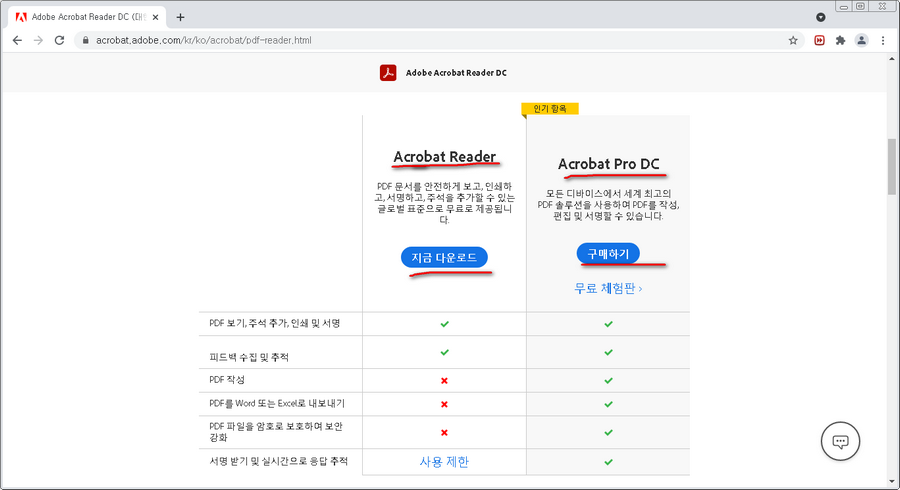Open the Chrome profile avatar
The height and width of the screenshot is (490, 900).
point(862,40)
